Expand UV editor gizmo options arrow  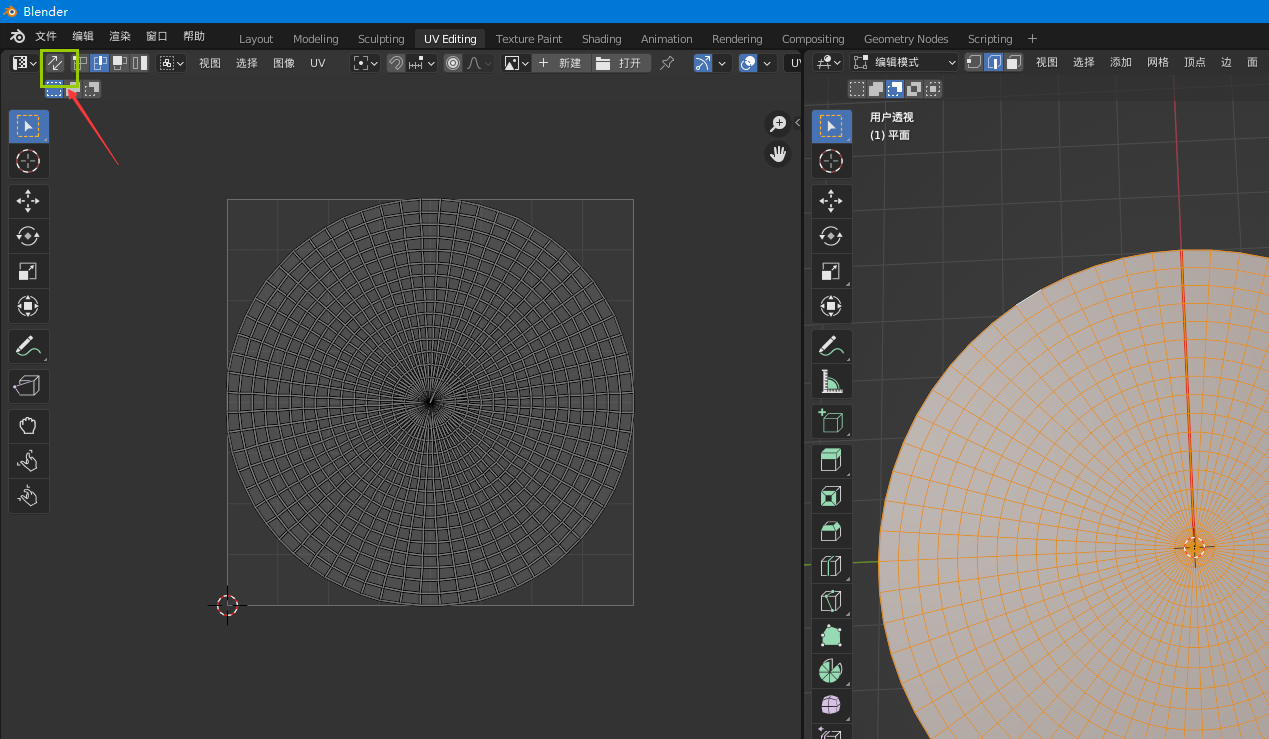[722, 63]
